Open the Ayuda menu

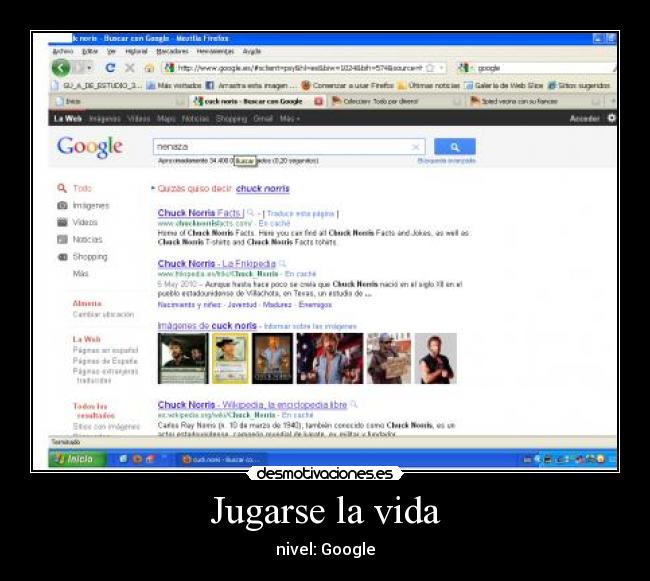[x=252, y=51]
